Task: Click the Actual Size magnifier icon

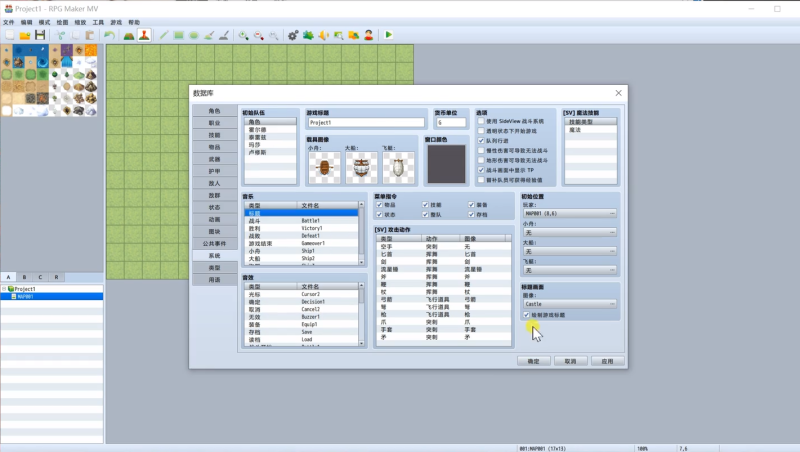Action: click(274, 35)
